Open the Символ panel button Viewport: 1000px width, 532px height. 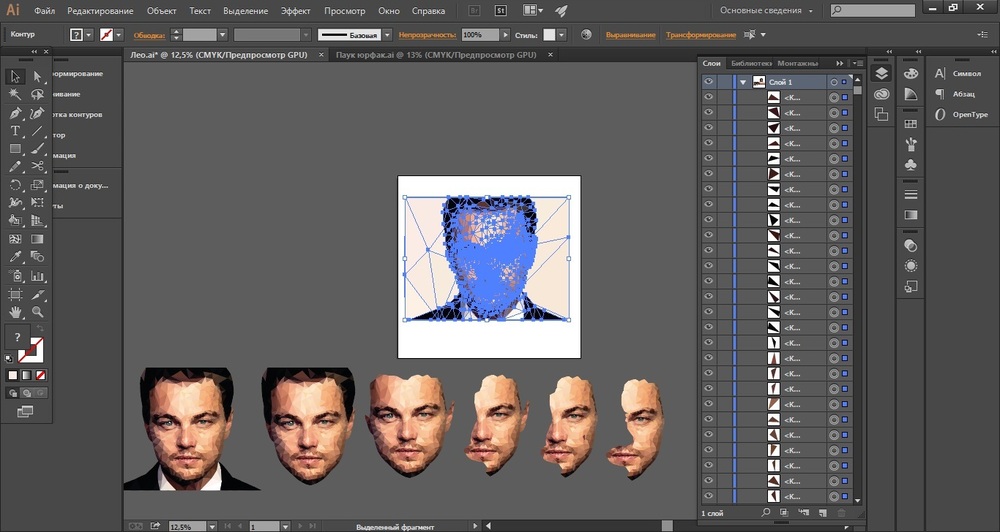tap(963, 73)
